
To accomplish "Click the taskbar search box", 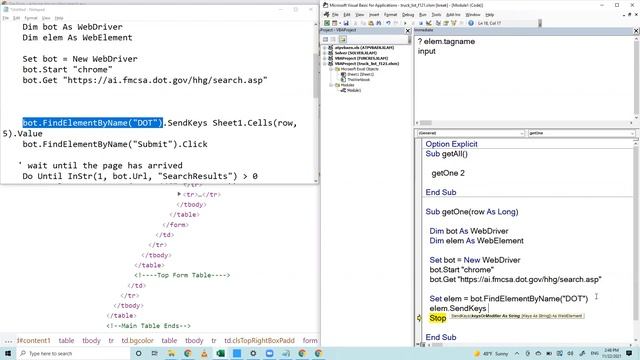I will tap(73, 353).
